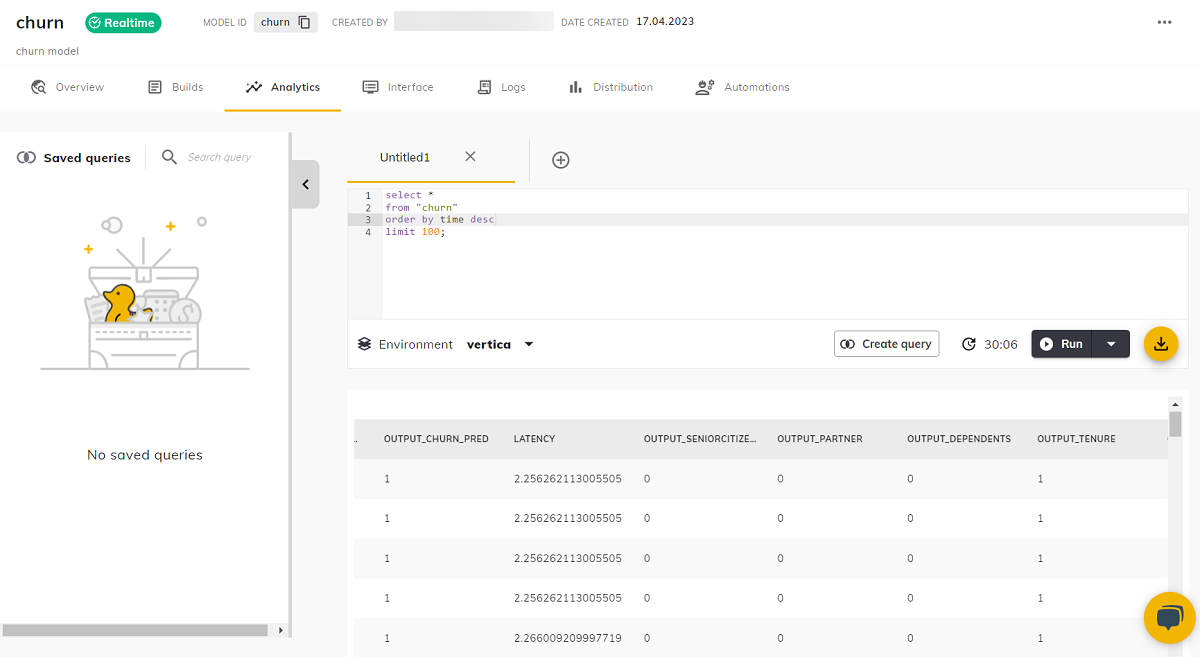Click the No saved queries text
This screenshot has width=1200, height=657.
(x=145, y=455)
